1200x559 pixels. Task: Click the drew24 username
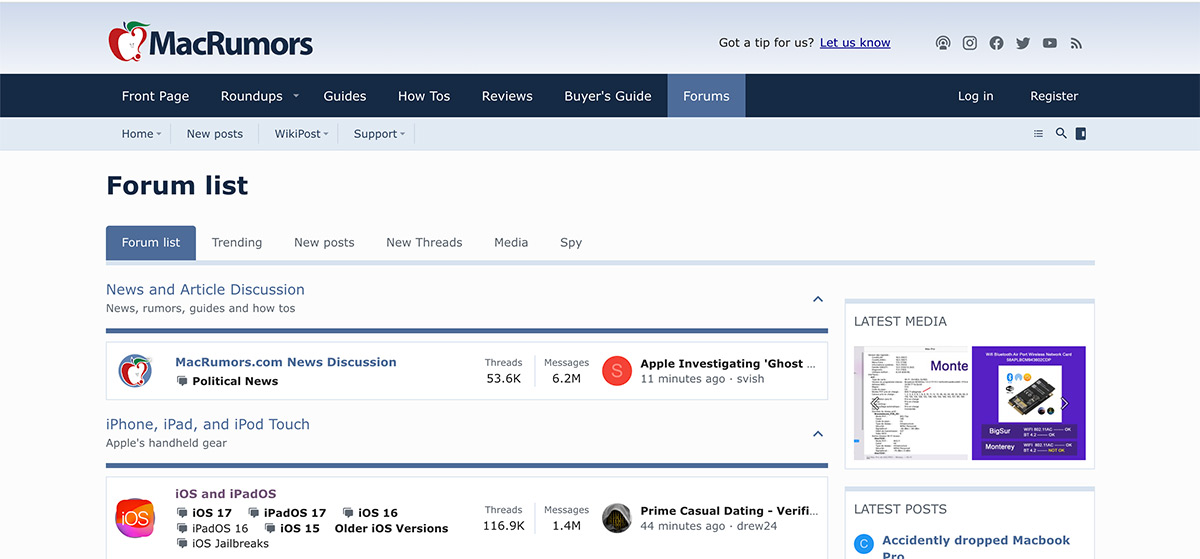[x=758, y=526]
